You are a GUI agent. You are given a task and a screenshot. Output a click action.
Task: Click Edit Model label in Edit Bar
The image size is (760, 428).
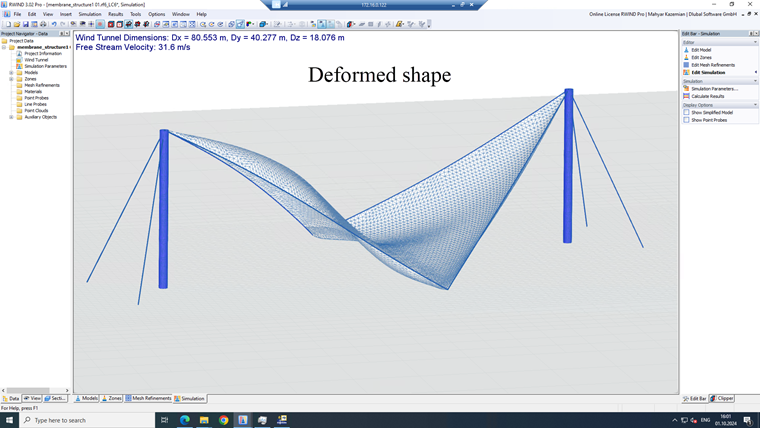[x=701, y=50]
